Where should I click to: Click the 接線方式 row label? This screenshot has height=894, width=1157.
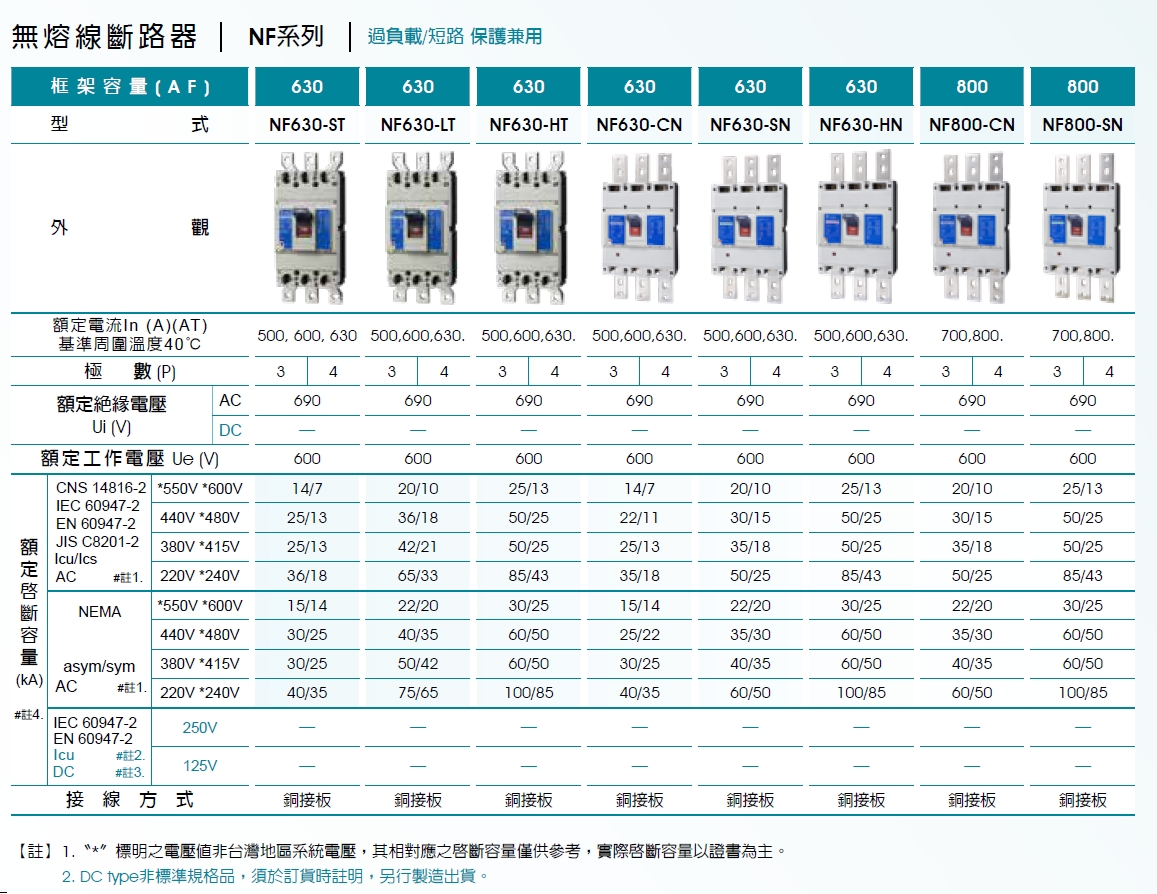pos(130,800)
